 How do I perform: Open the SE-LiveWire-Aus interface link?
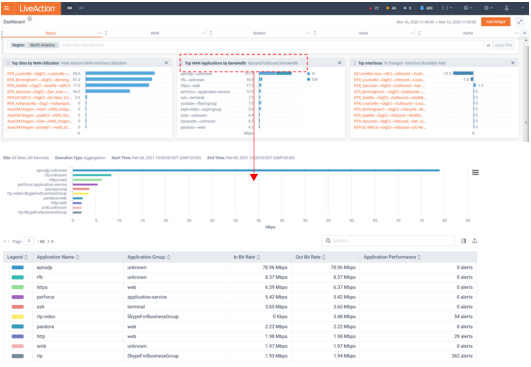(x=389, y=73)
